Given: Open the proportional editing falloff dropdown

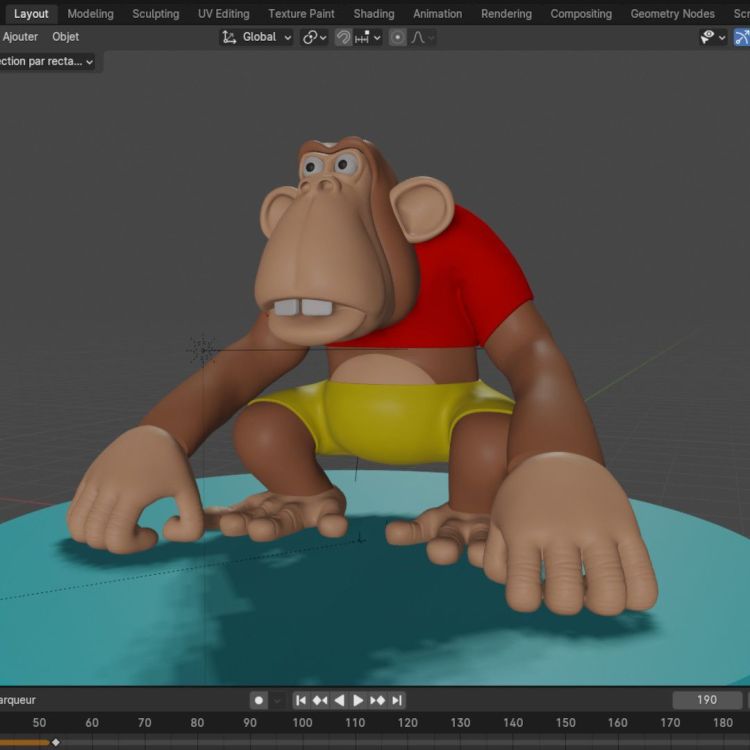Looking at the screenshot, I should 422,37.
